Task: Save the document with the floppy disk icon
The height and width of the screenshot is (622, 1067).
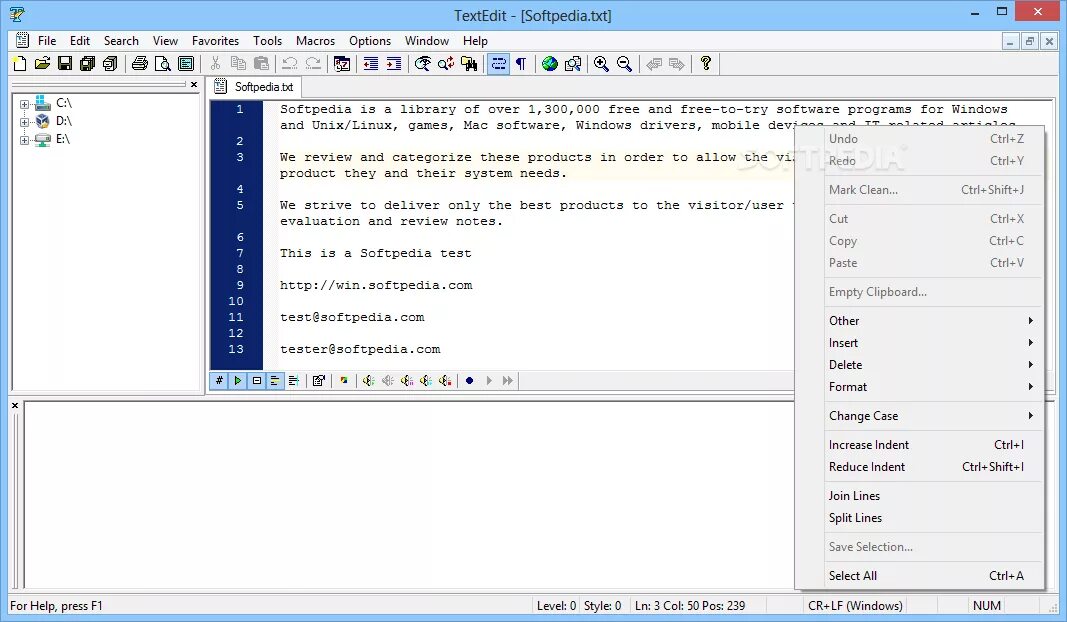Action: tap(65, 64)
